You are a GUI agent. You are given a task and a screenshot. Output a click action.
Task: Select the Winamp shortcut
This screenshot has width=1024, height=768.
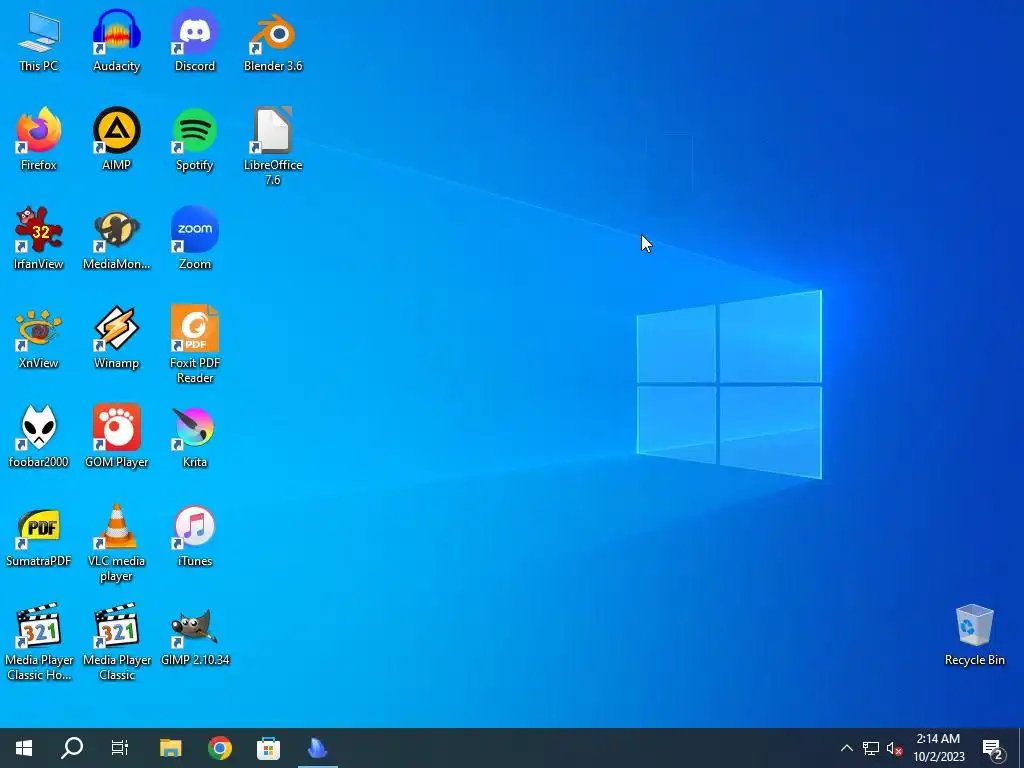(116, 338)
